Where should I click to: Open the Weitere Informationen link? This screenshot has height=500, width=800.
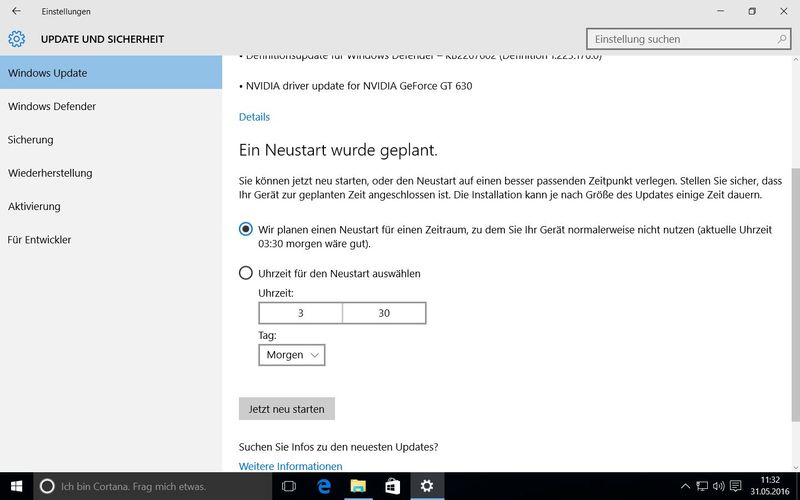point(290,466)
